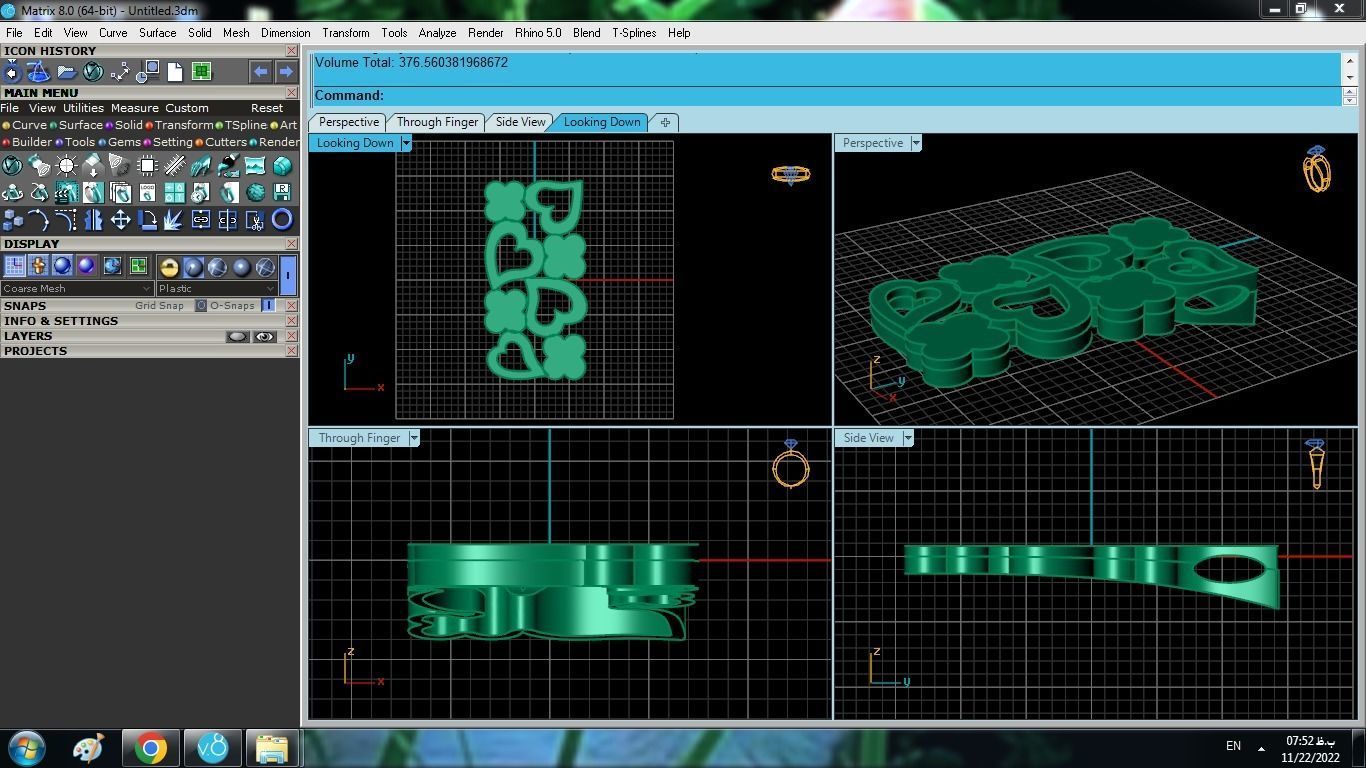Toggle the purple sphere display mode

click(x=86, y=266)
